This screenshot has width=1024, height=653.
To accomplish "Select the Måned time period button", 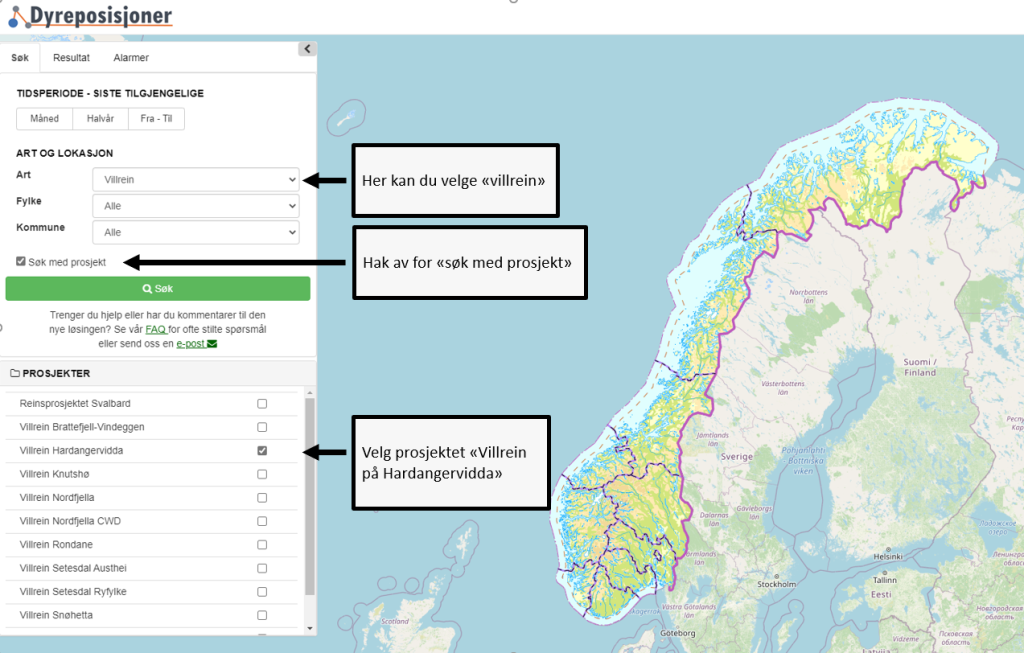I will (x=44, y=119).
